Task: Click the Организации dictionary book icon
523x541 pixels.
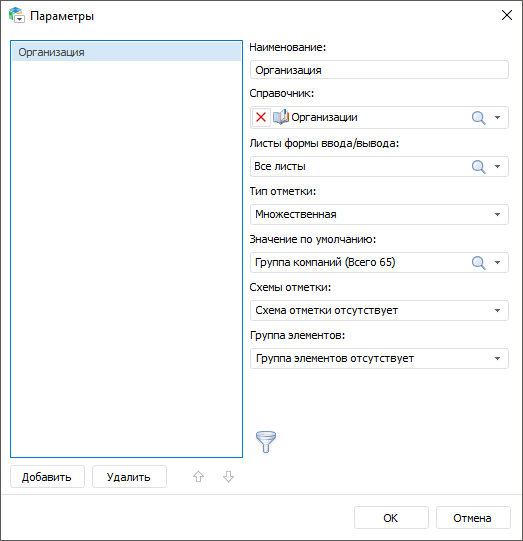Action: point(281,117)
